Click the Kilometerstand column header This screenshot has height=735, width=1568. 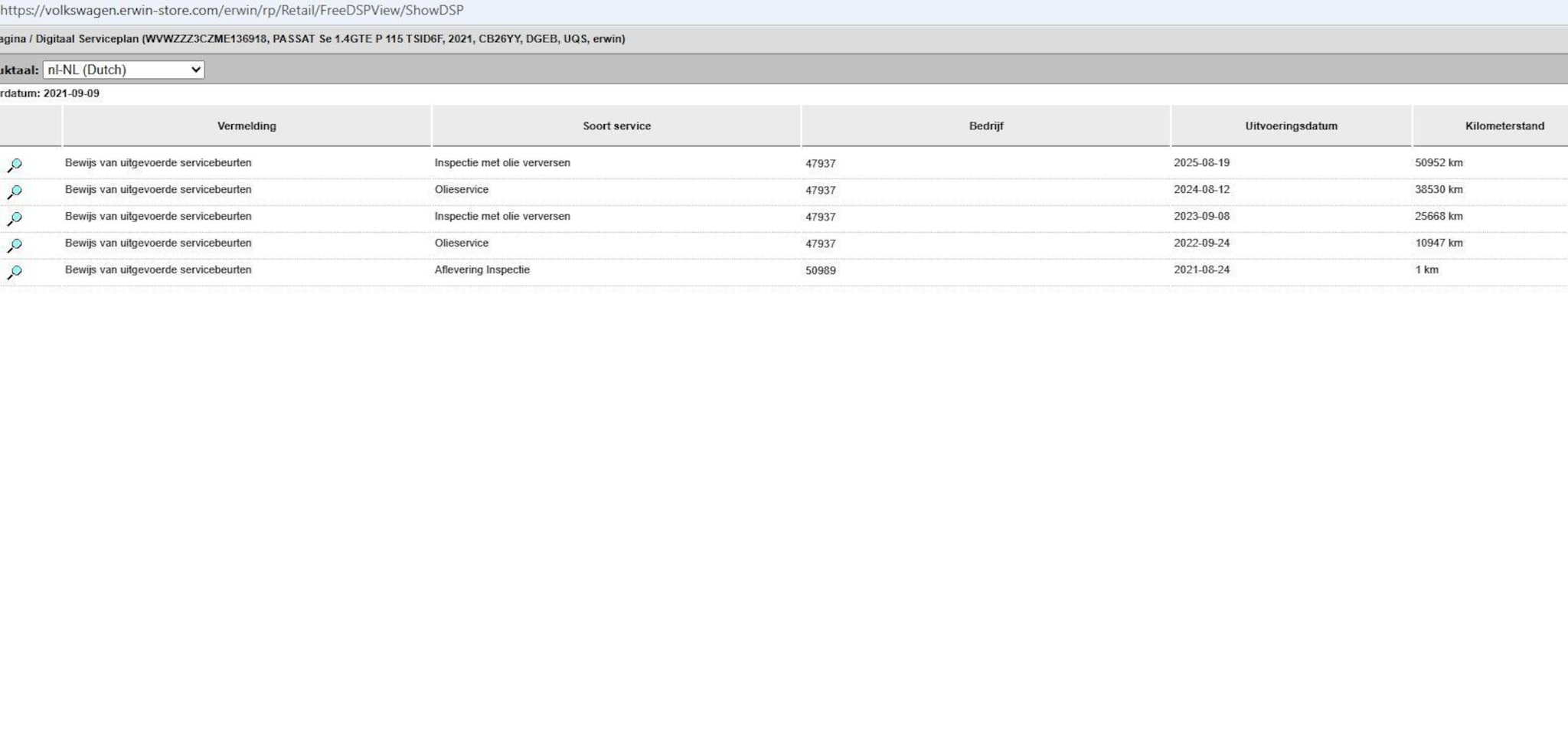[x=1504, y=126]
